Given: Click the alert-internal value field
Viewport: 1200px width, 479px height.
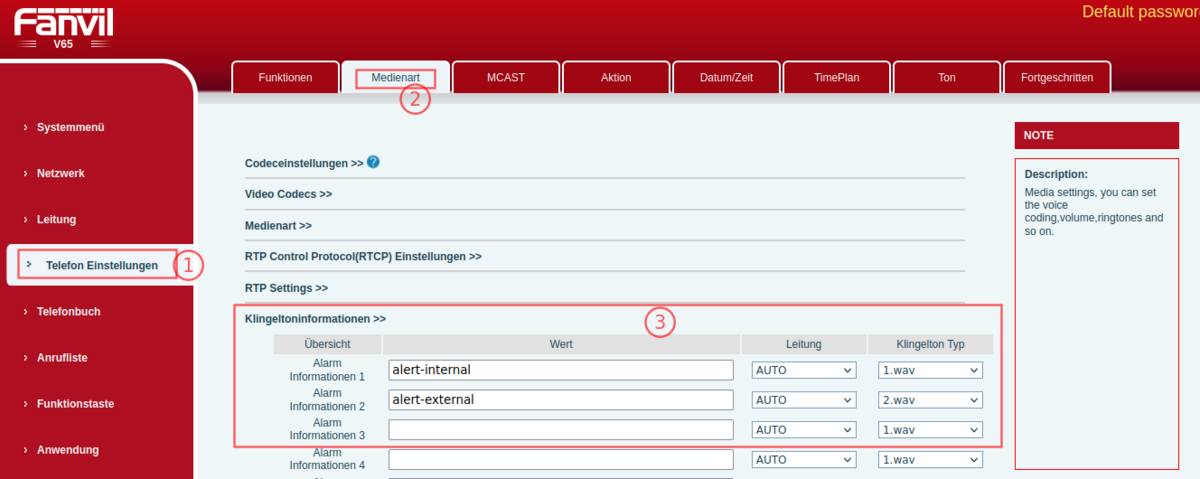Looking at the screenshot, I should 560,370.
